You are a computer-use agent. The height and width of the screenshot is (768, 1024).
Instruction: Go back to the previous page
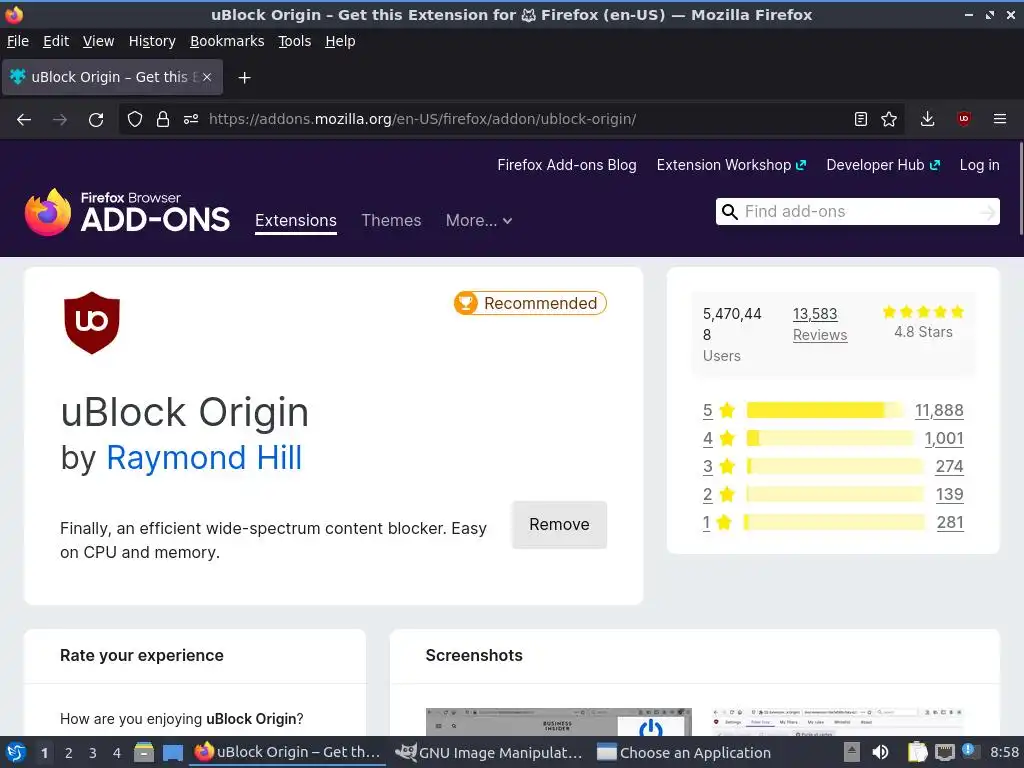tap(24, 120)
